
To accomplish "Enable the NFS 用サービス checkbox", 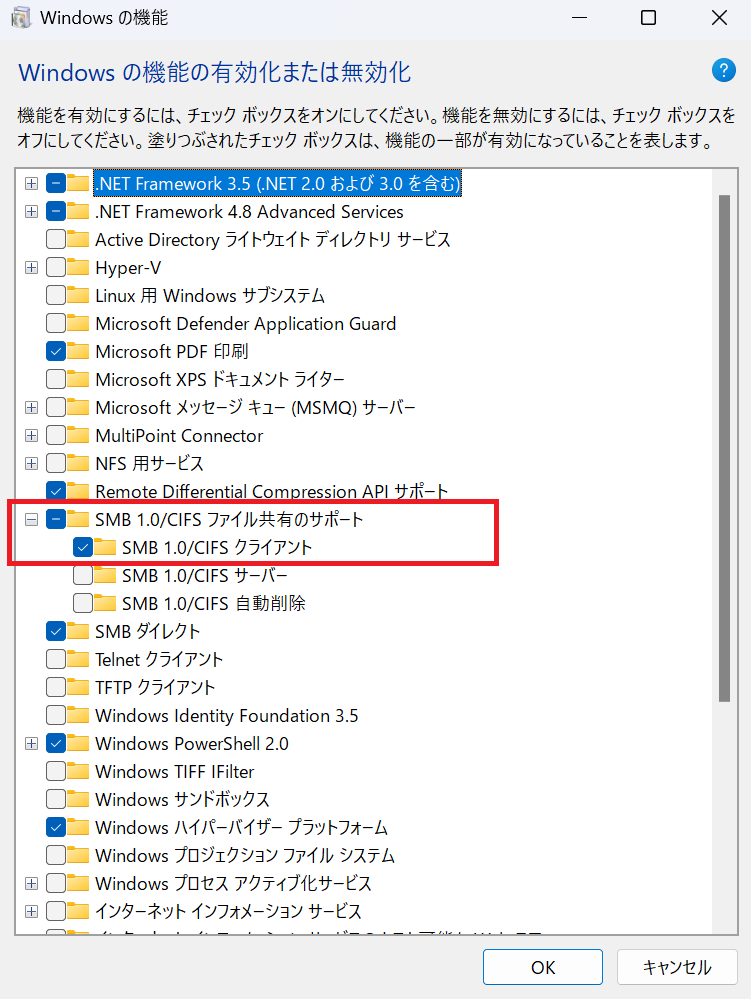I will click(x=56, y=463).
